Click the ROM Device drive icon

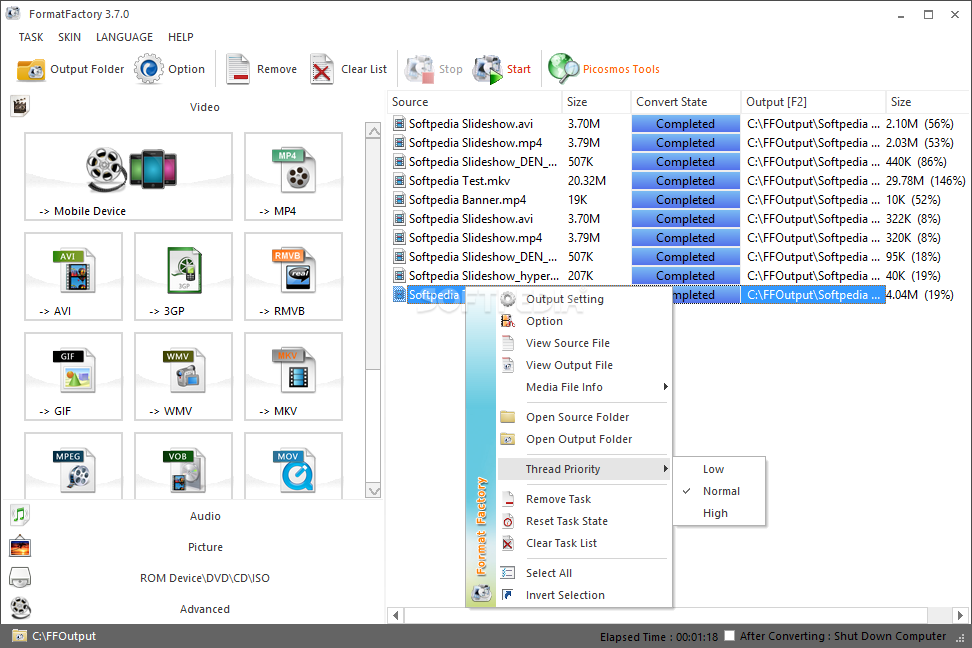[20, 577]
